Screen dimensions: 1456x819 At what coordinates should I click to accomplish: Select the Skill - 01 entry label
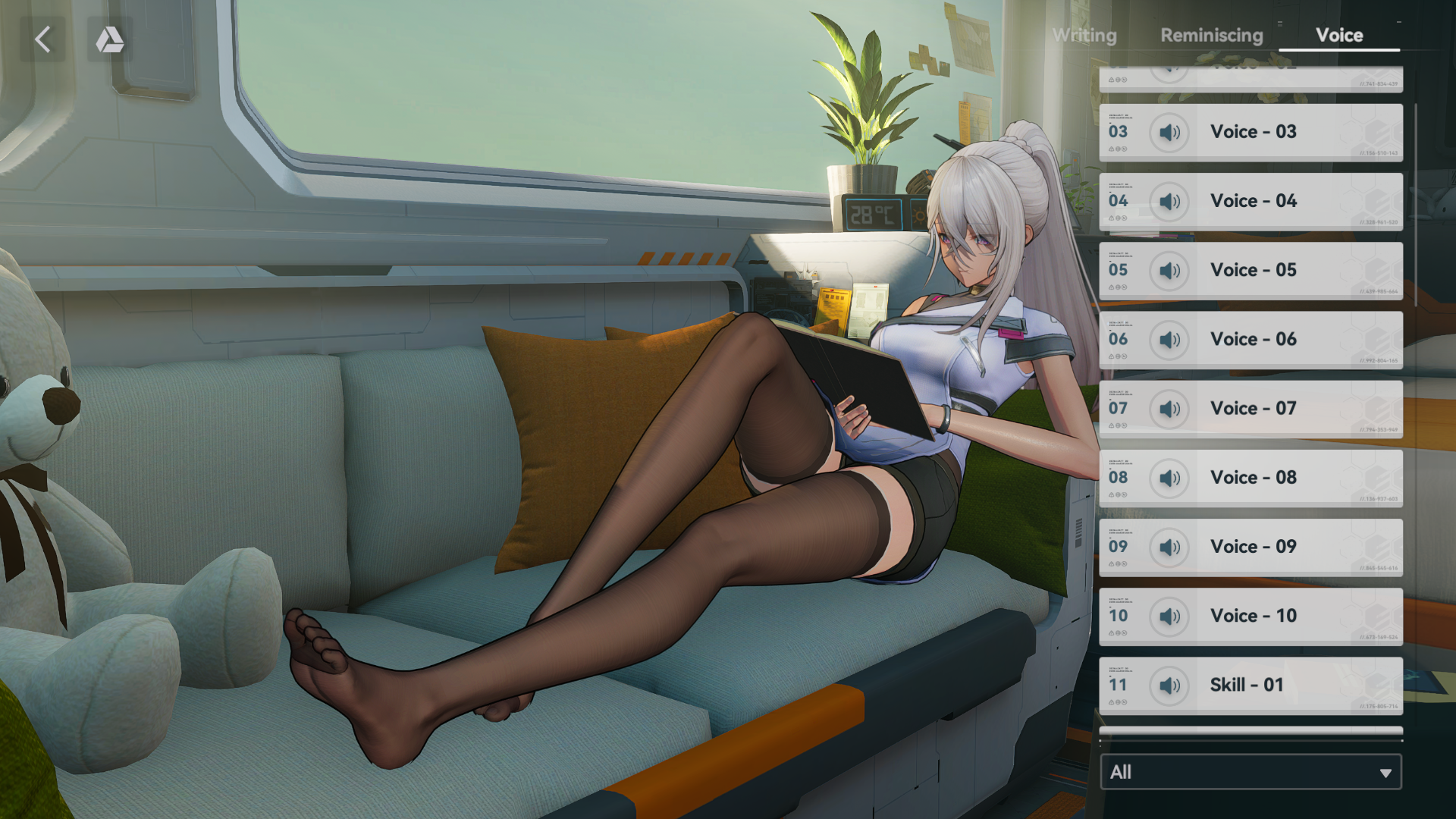pos(1247,685)
